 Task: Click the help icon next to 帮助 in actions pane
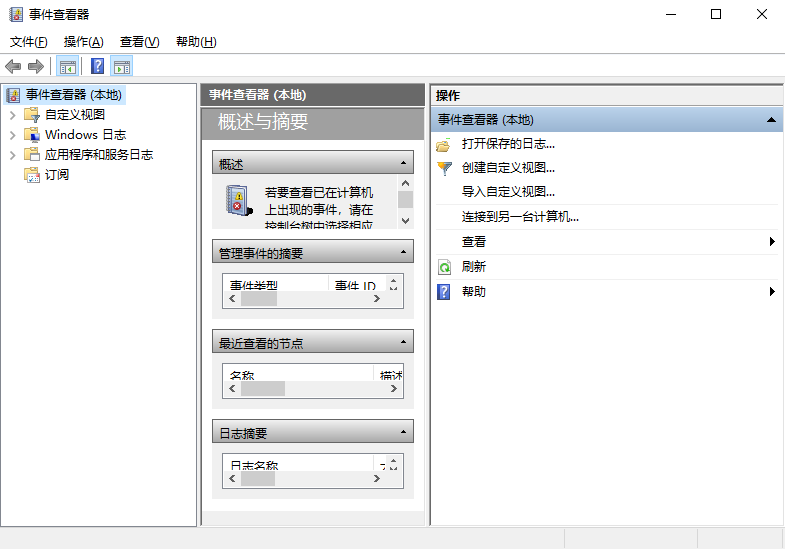click(x=444, y=292)
